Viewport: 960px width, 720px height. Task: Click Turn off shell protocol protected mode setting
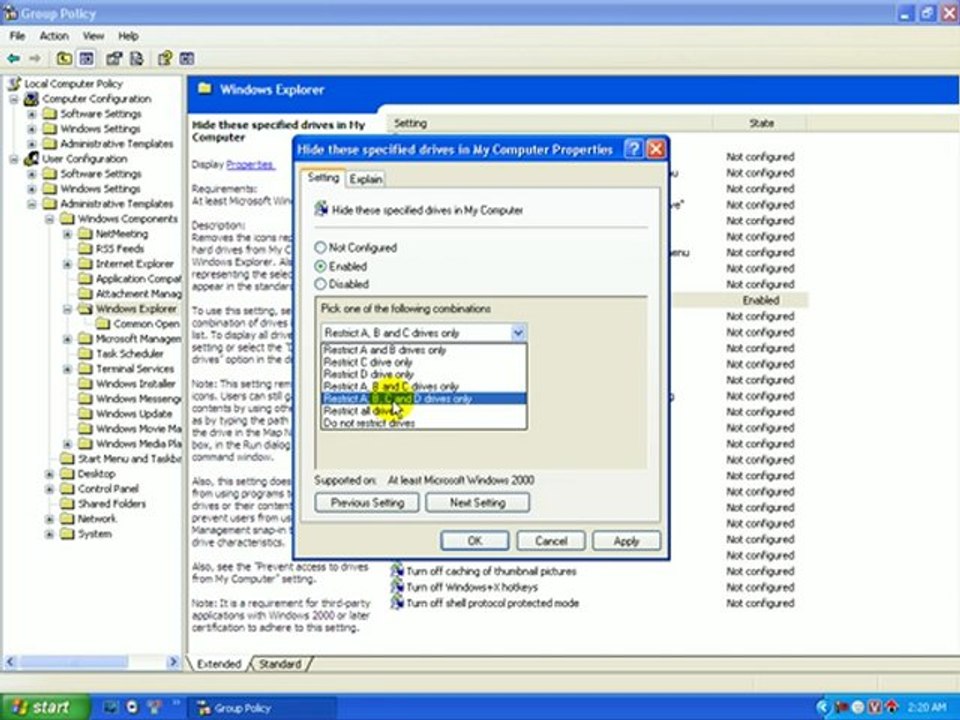pos(492,603)
